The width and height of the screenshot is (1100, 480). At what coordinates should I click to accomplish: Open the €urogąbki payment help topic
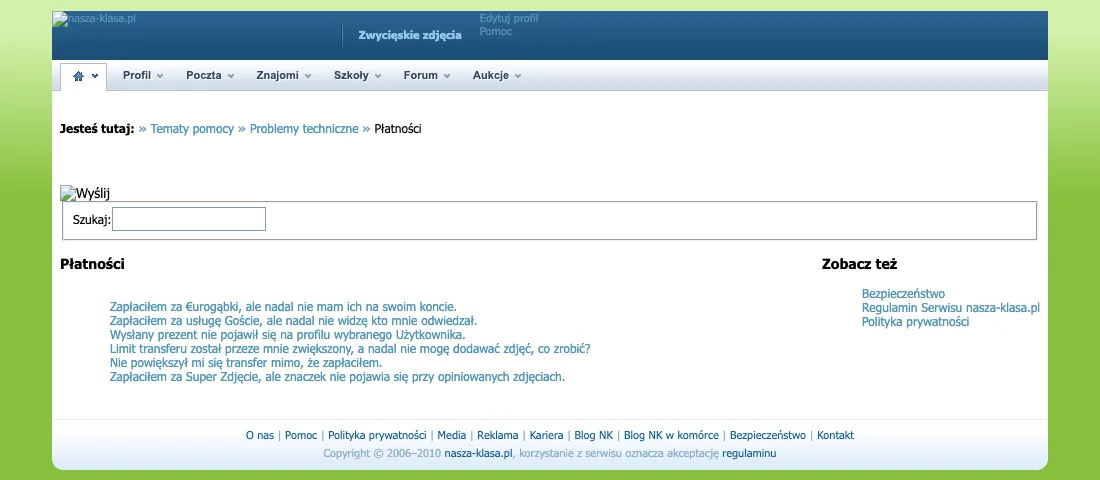(283, 307)
